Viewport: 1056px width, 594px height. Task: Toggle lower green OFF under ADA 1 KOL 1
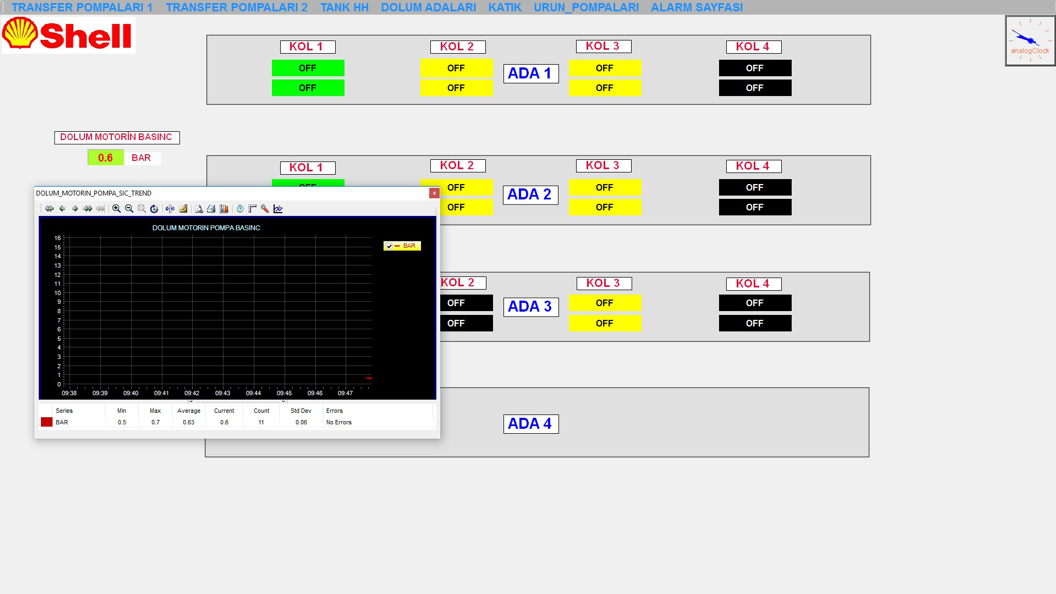tap(308, 88)
